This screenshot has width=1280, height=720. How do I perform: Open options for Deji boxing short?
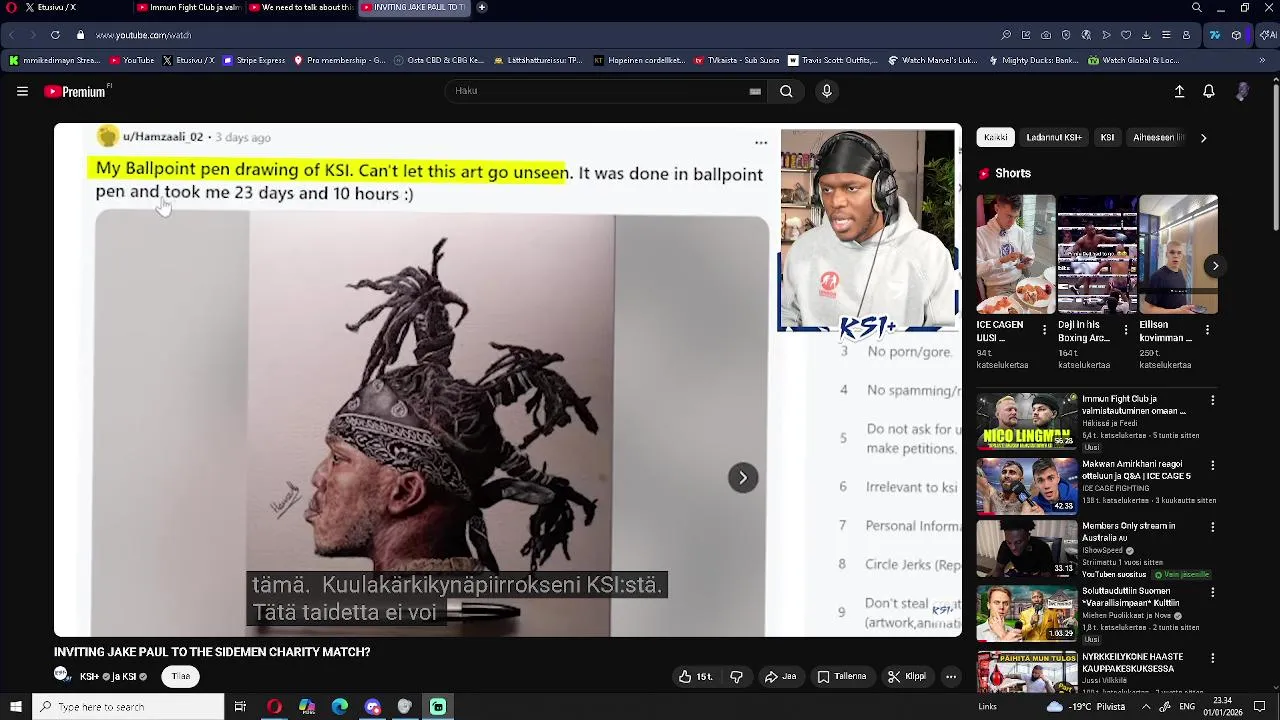[1126, 329]
